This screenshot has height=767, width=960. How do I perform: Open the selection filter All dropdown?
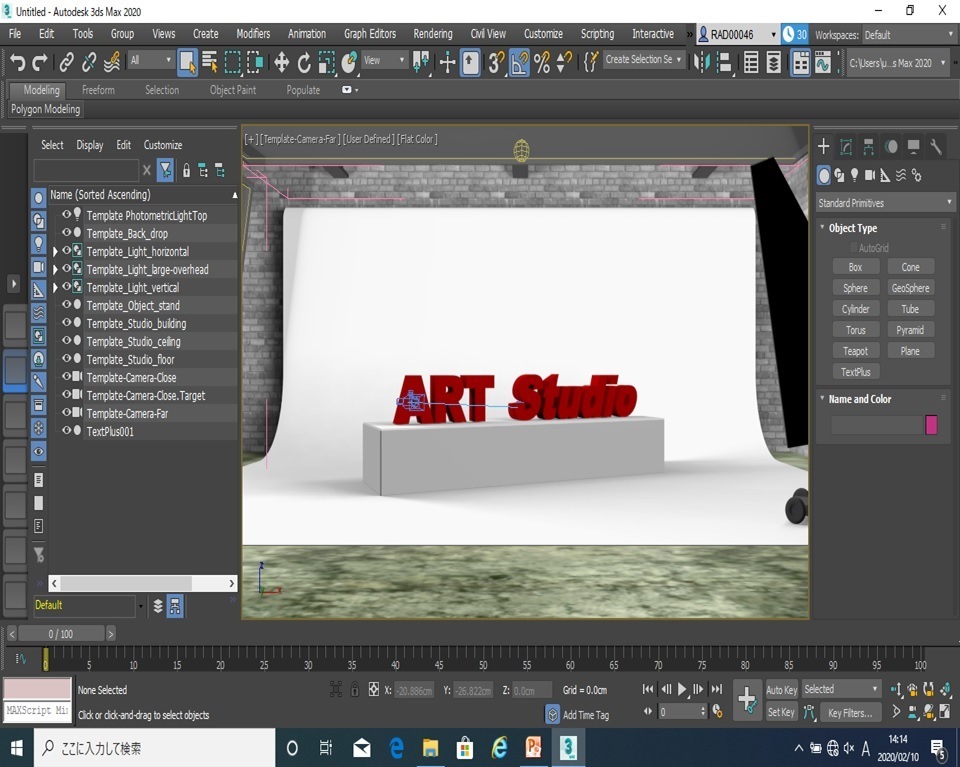pyautogui.click(x=151, y=60)
